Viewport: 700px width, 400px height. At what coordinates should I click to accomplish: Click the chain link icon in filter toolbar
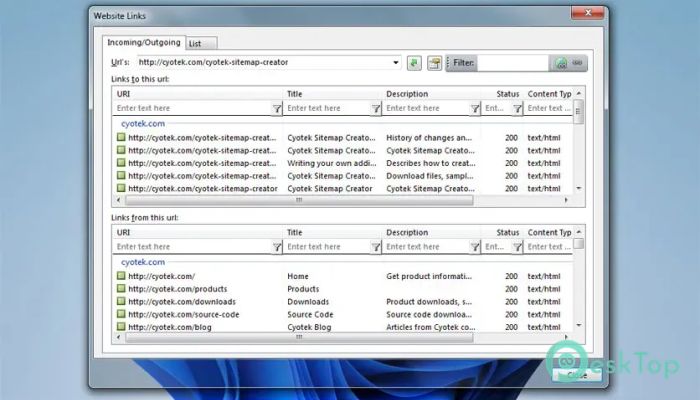(577, 63)
